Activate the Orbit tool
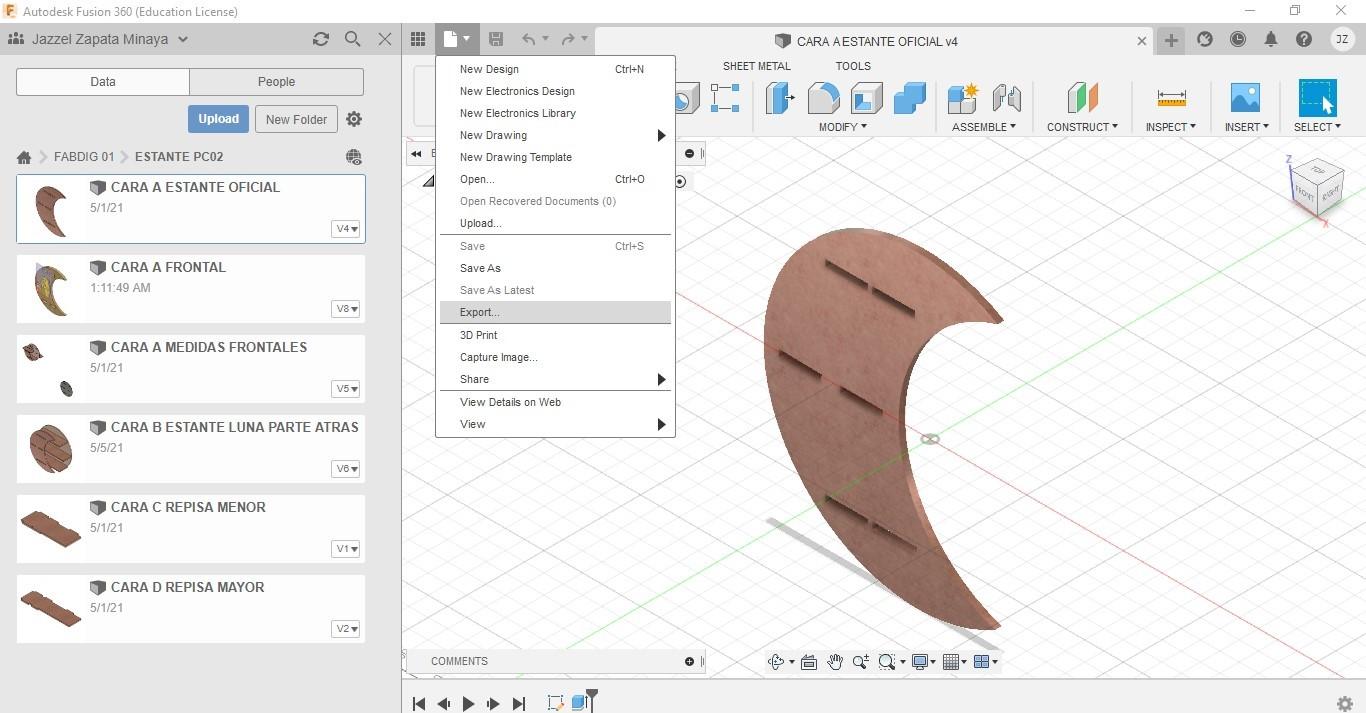 pos(777,661)
